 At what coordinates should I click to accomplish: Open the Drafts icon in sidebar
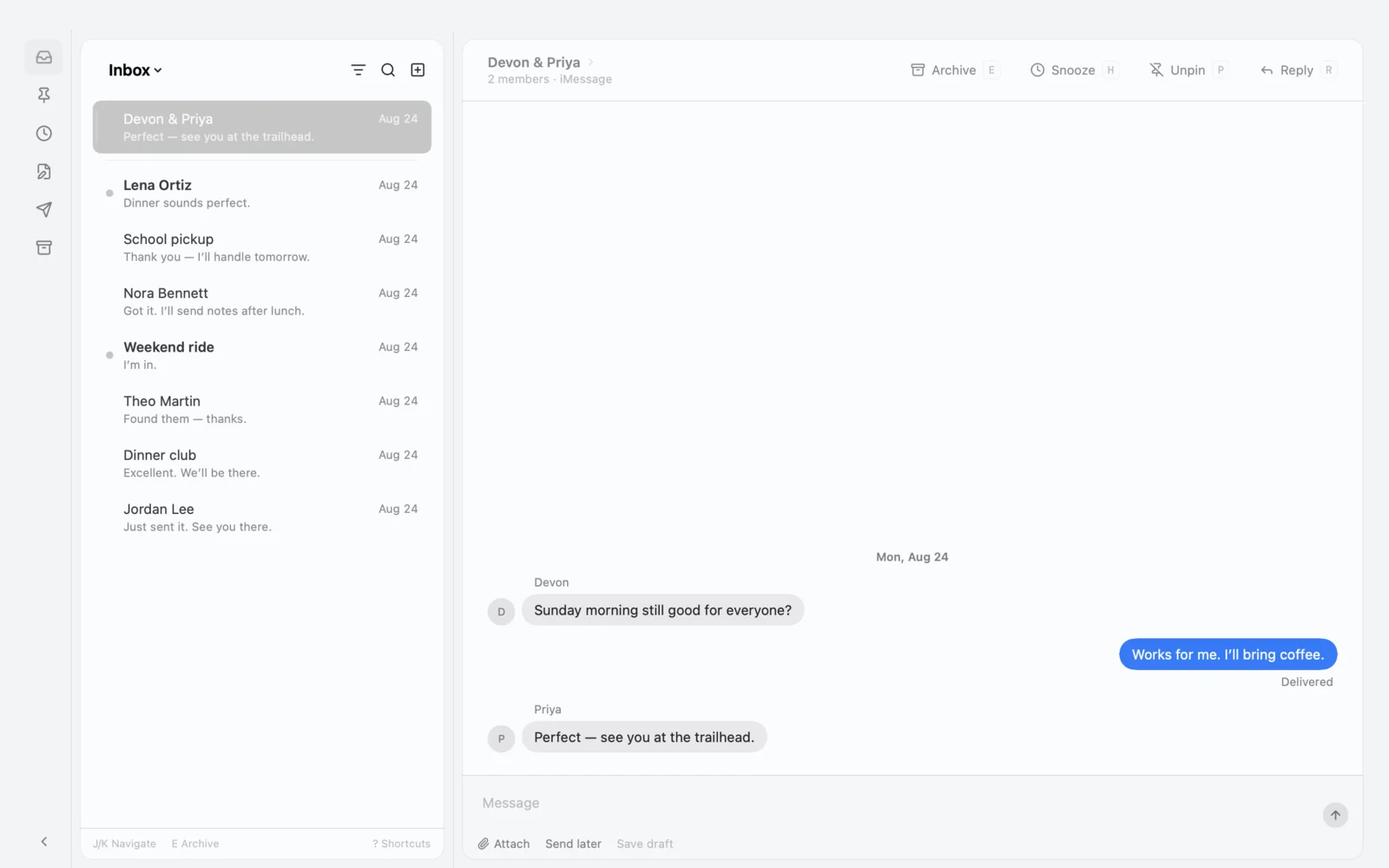[43, 172]
